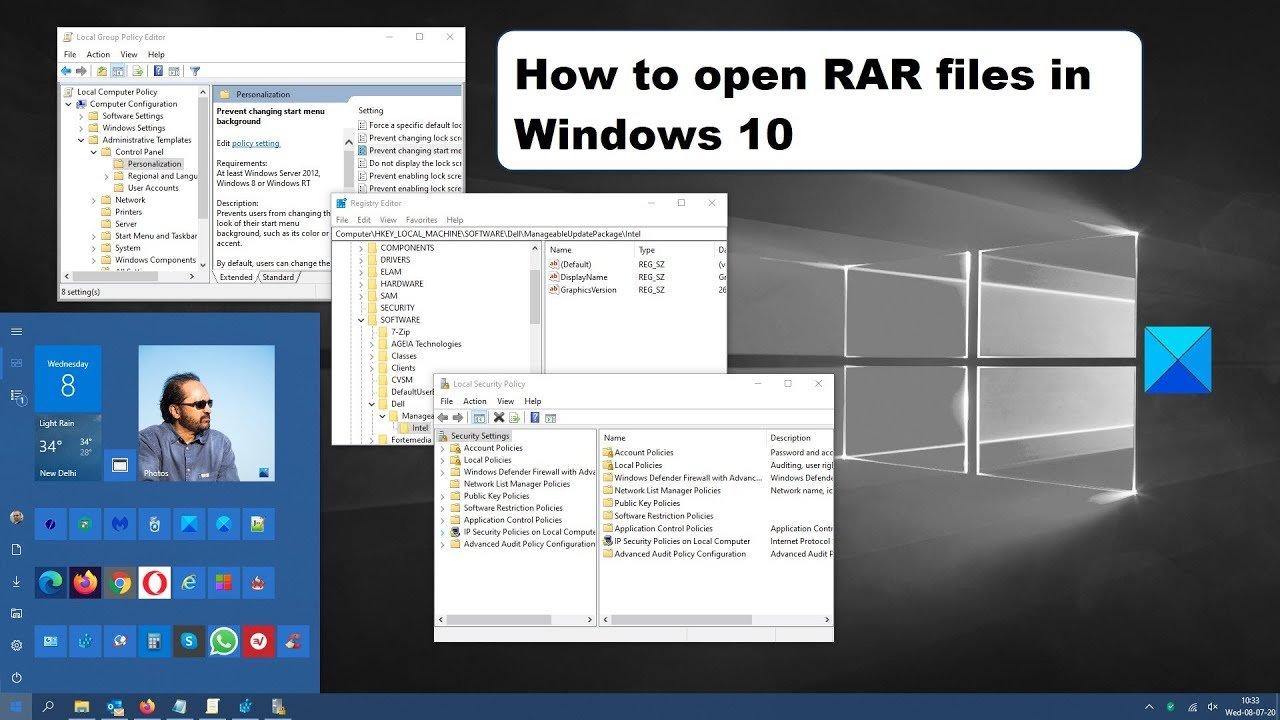Collapse Administrative Templates node in Group Policy tree
This screenshot has height=720, width=1280.
pyautogui.click(x=81, y=140)
